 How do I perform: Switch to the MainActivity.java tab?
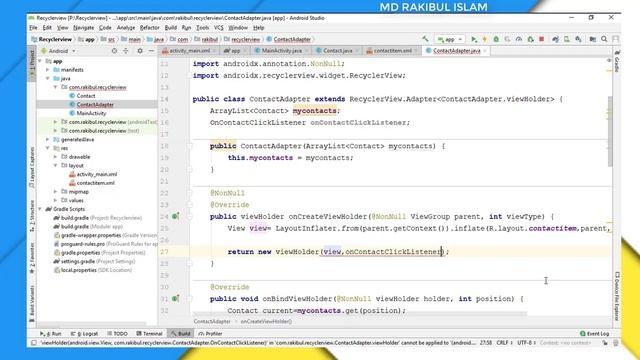(282, 51)
